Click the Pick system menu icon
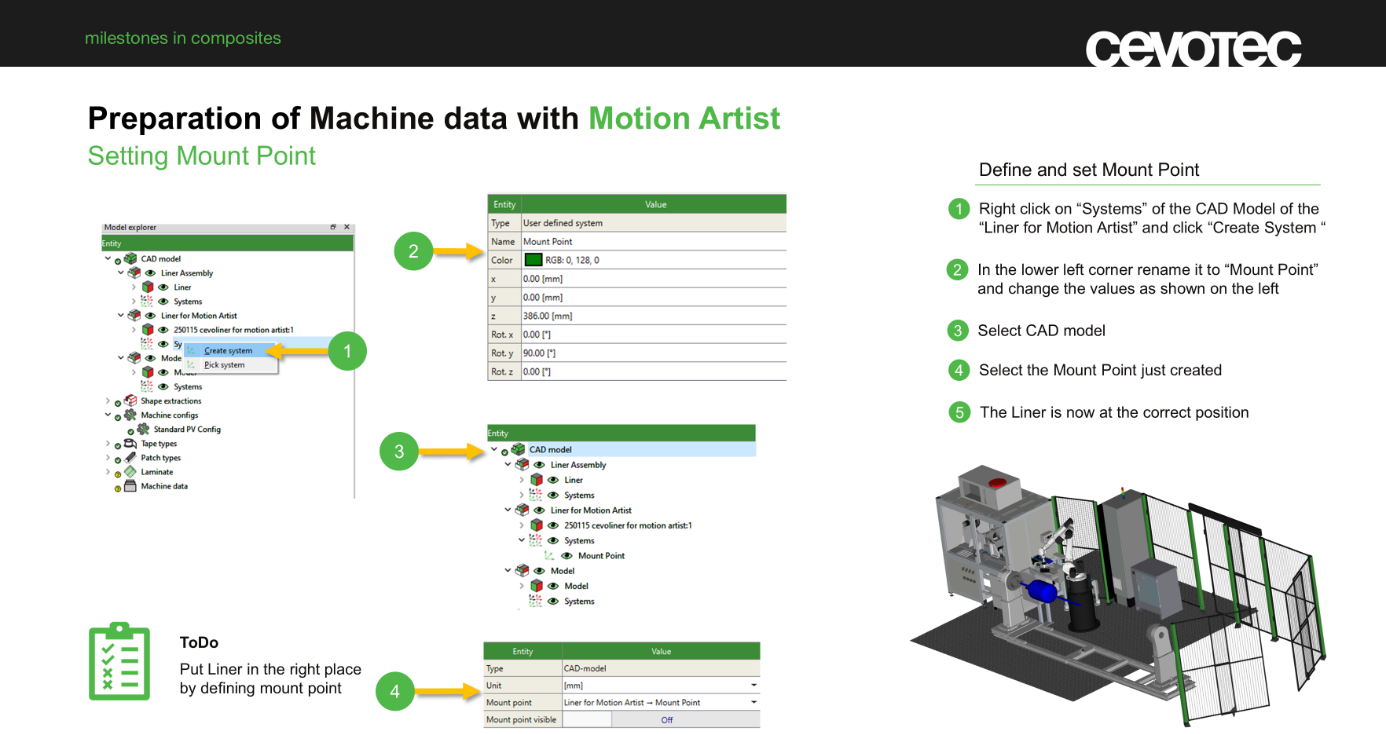This screenshot has width=1386, height=734. tap(192, 365)
